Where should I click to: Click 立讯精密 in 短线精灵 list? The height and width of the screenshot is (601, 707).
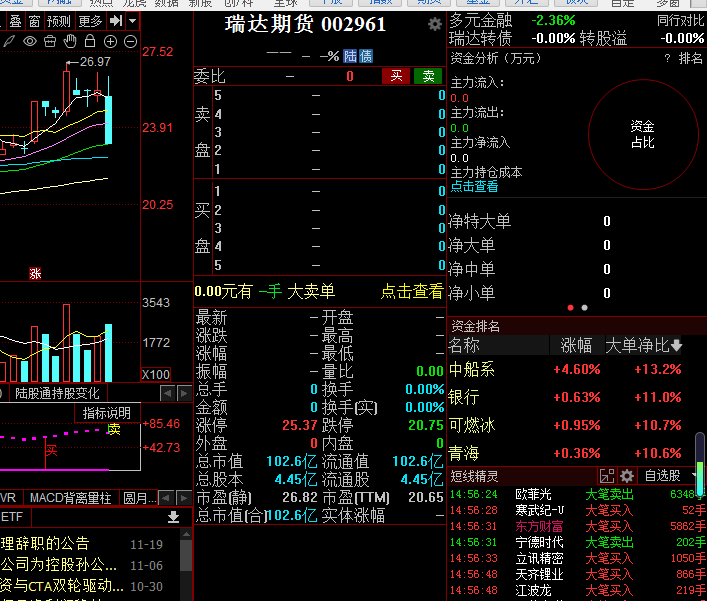coord(539,558)
